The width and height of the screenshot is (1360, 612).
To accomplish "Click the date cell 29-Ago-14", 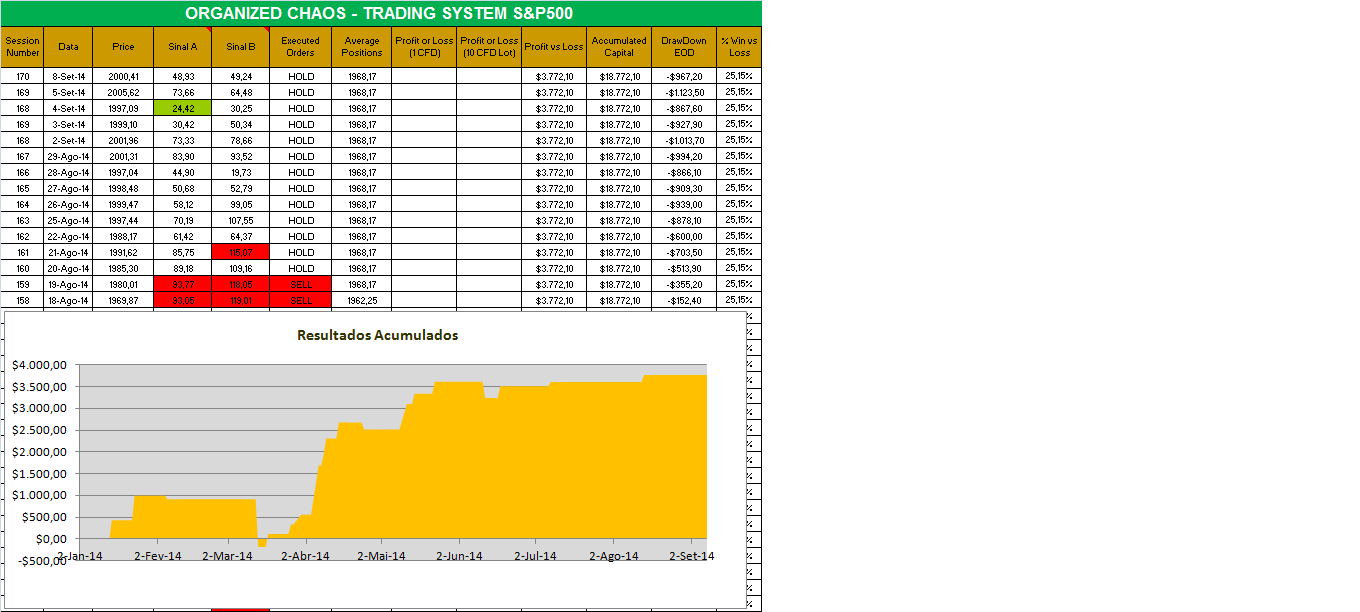I will coord(69,156).
